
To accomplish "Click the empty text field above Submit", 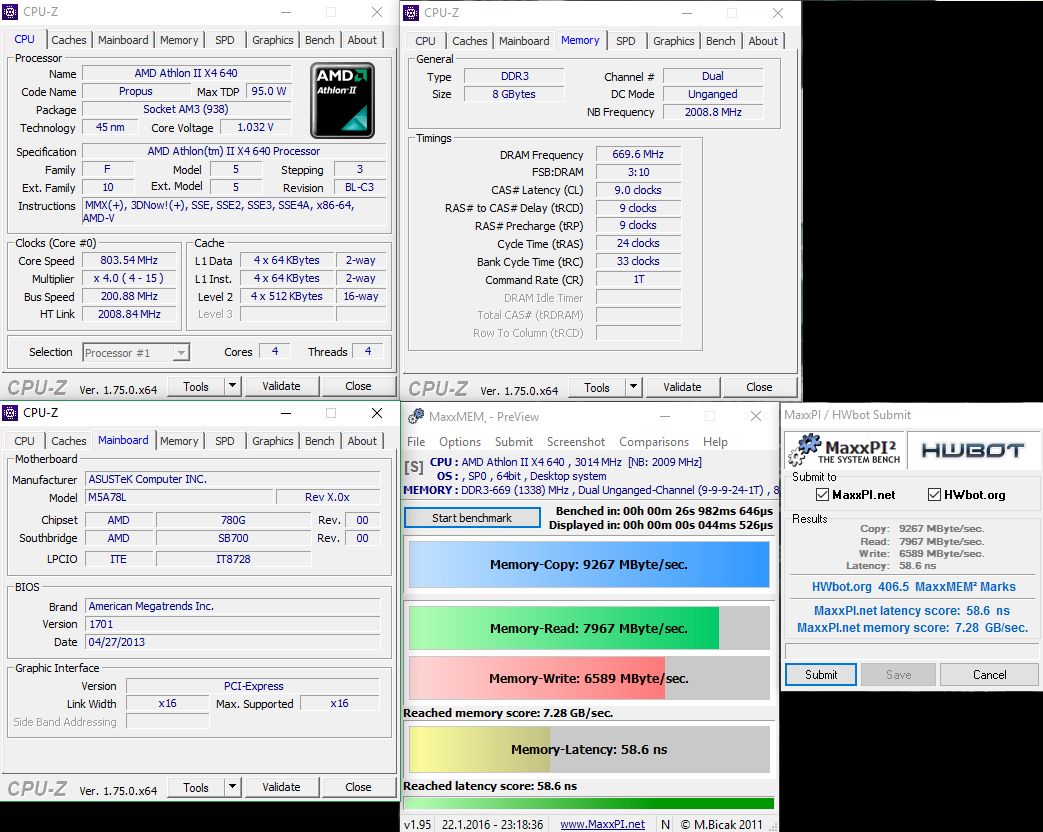I will (911, 650).
